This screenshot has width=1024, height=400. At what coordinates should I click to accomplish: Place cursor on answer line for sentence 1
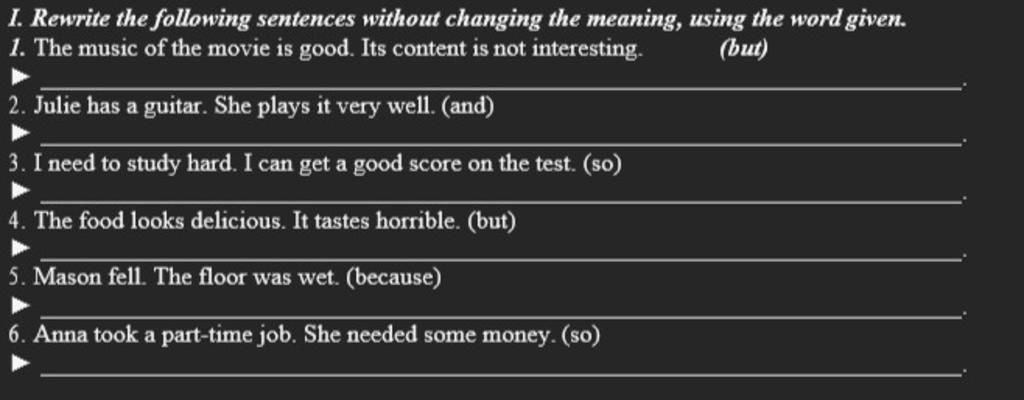tap(500, 81)
